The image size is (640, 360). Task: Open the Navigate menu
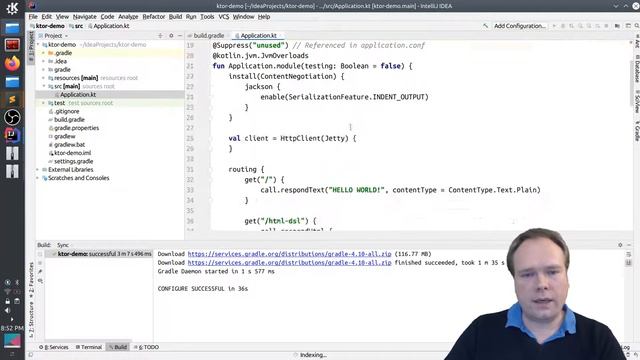click(x=84, y=17)
